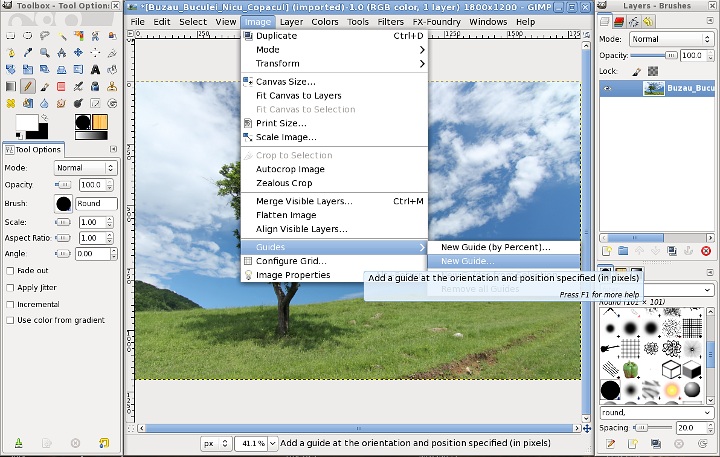The width and height of the screenshot is (720, 457).
Task: Click the Round brush name field
Action: 96,203
